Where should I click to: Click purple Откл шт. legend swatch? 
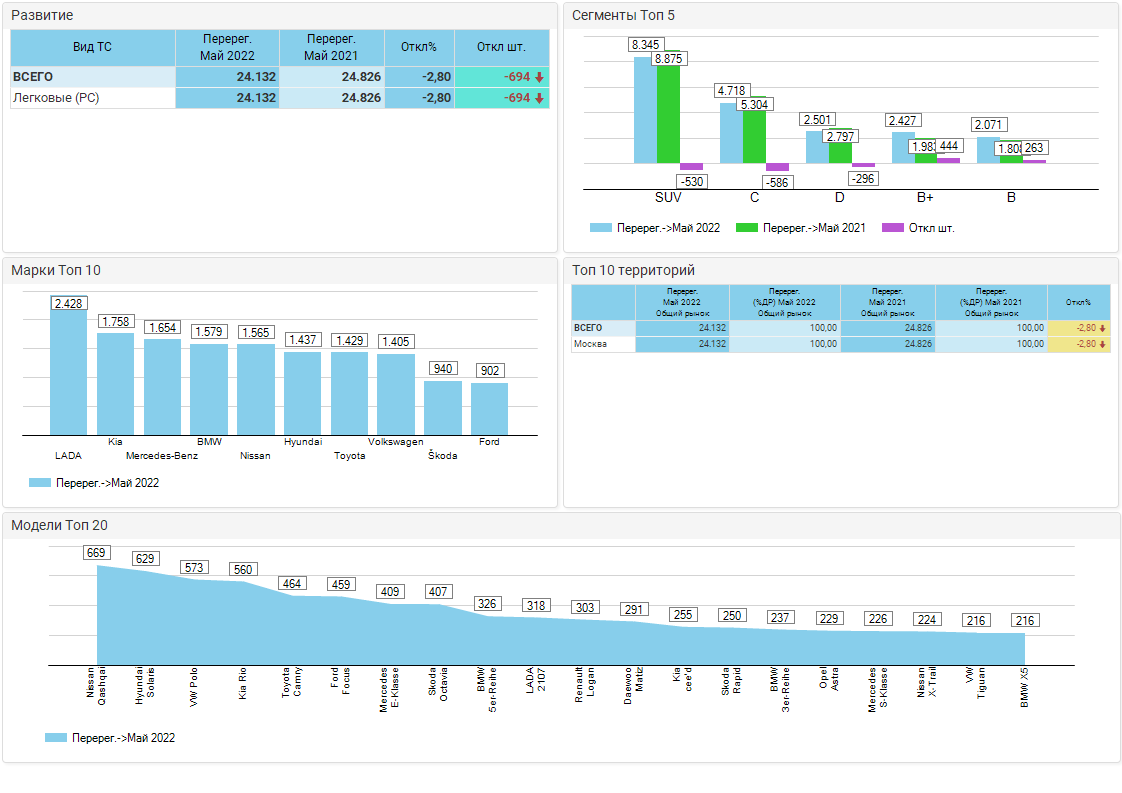pos(893,228)
